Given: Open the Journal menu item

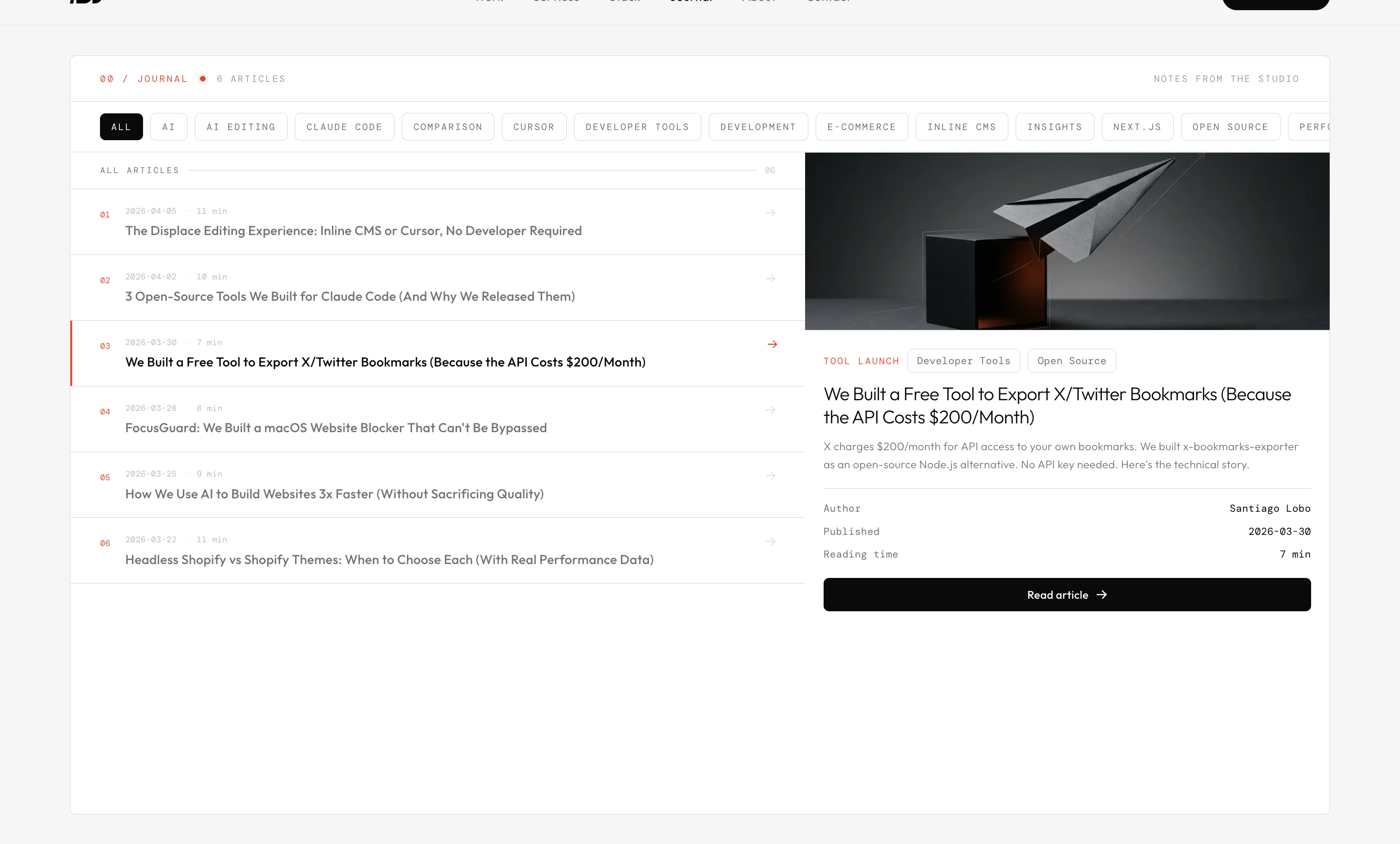Looking at the screenshot, I should [690, 2].
